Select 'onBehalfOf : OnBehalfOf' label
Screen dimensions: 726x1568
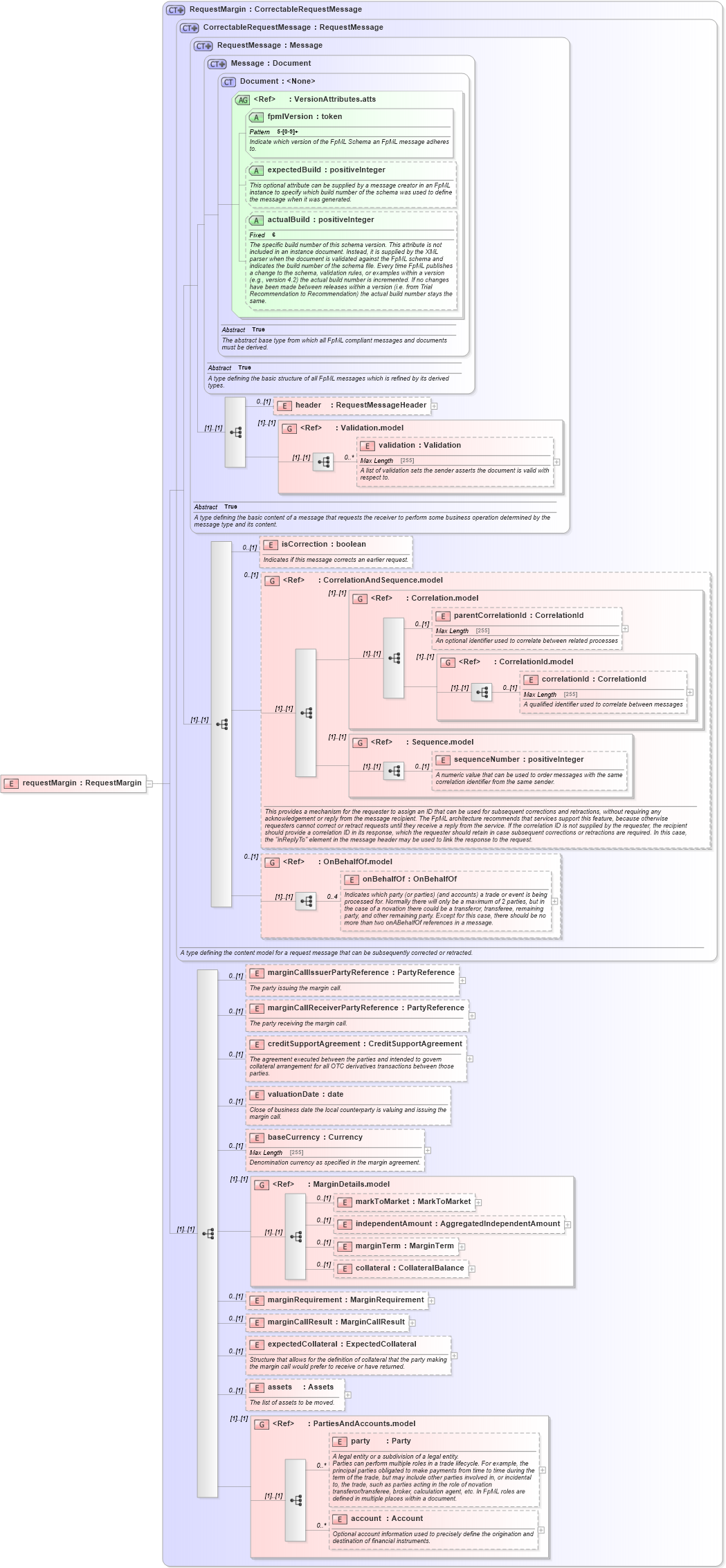coord(410,879)
